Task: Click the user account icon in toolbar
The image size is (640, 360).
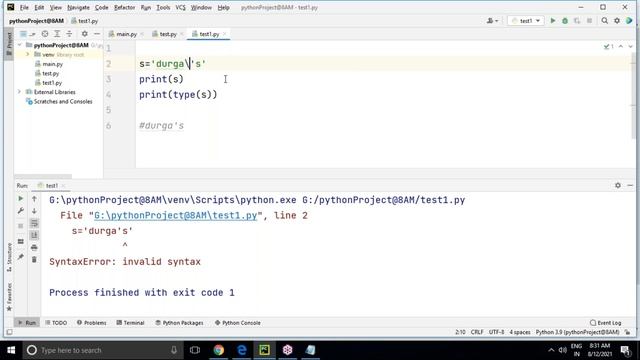Action: tap(492, 20)
